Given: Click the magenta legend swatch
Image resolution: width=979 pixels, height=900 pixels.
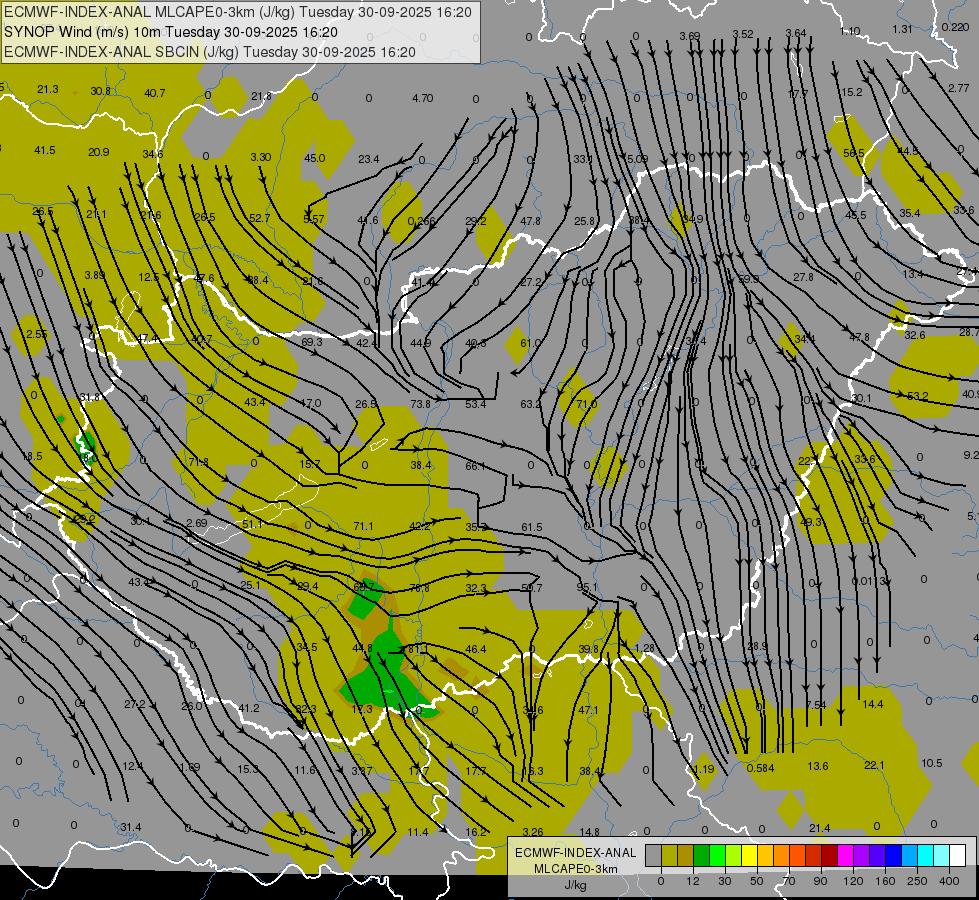Looking at the screenshot, I should 845,855.
